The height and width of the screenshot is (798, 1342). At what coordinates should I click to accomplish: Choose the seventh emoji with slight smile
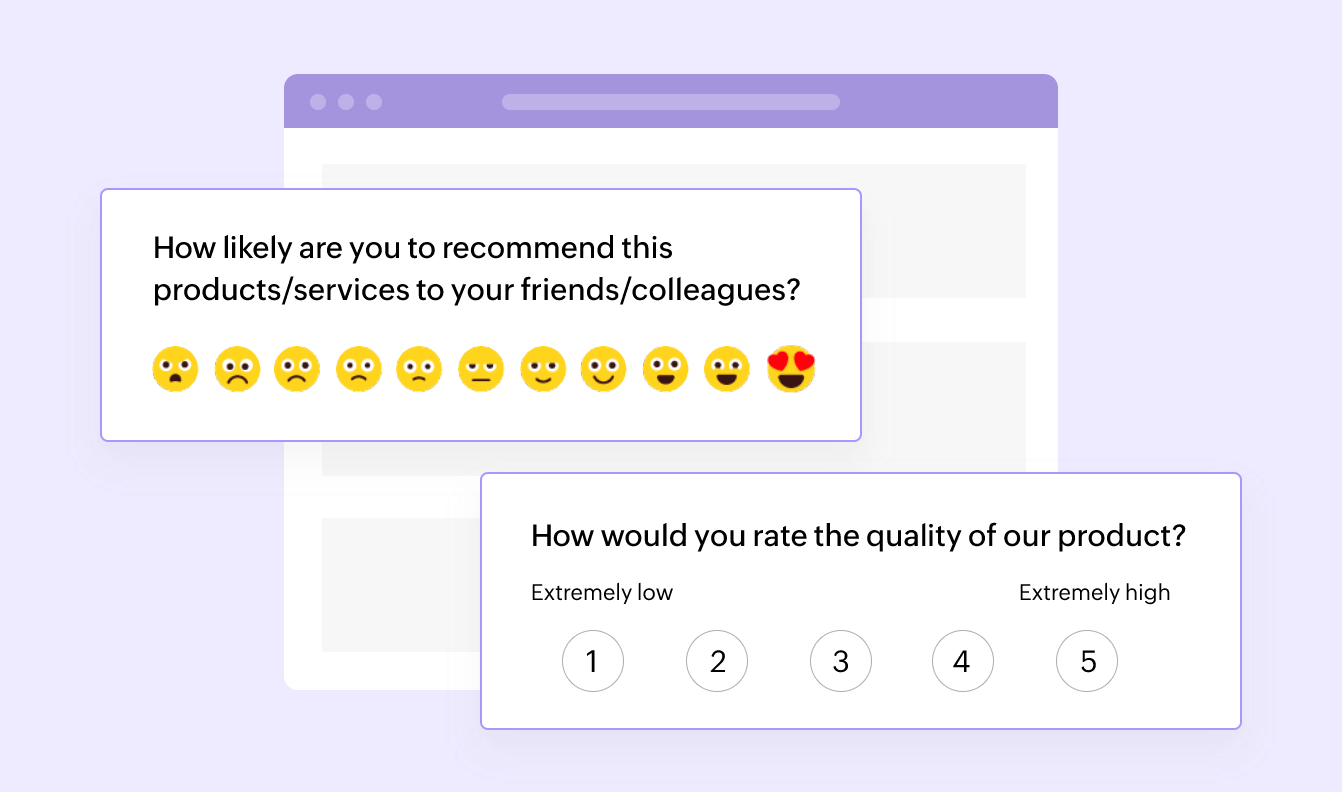click(x=543, y=369)
